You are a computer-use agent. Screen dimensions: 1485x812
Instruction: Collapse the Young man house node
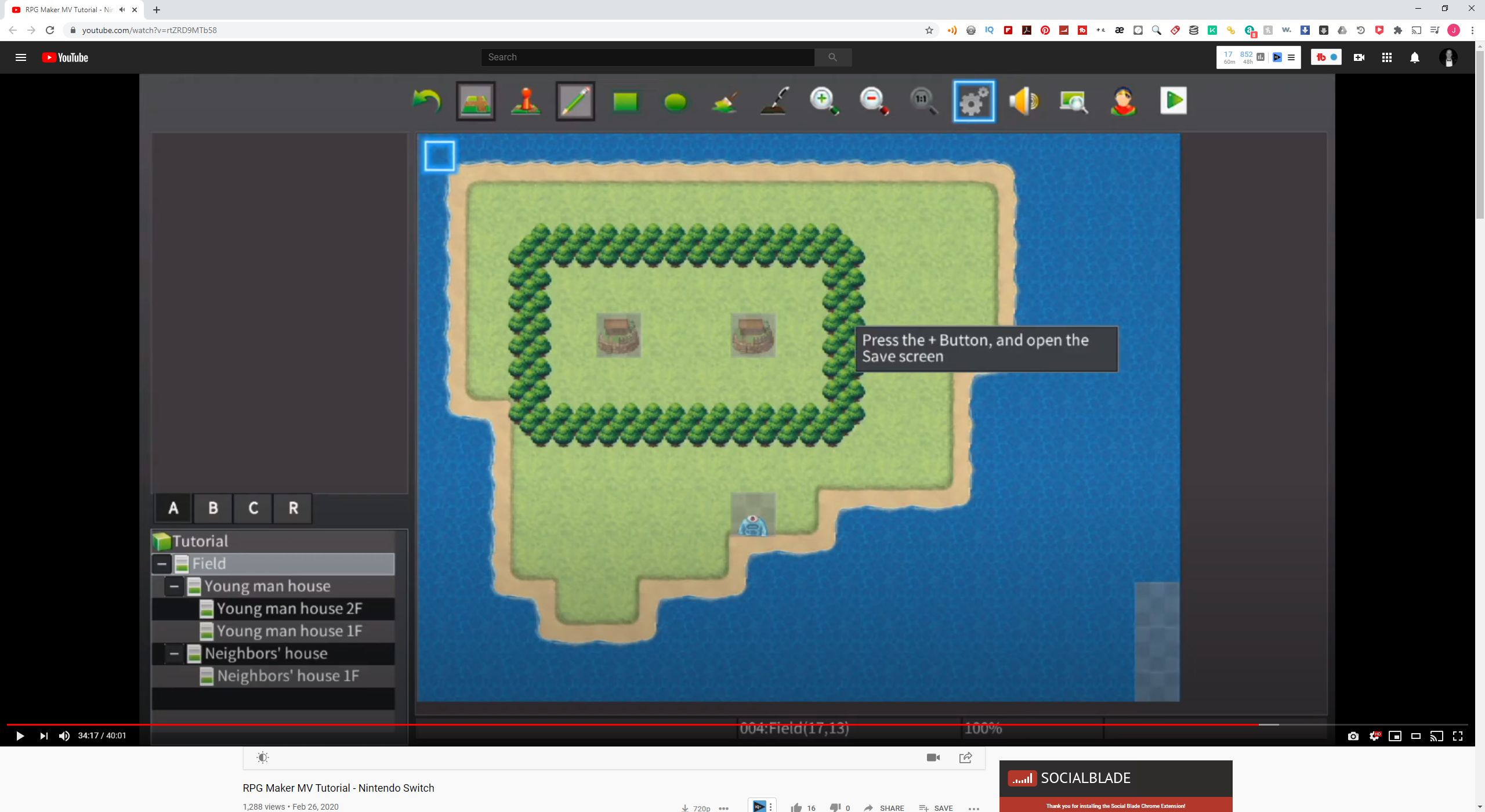(174, 586)
